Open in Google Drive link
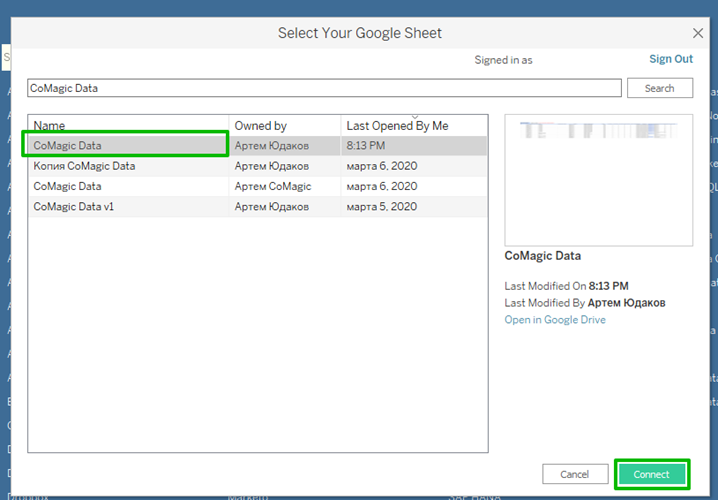The height and width of the screenshot is (500, 719). pos(555,320)
